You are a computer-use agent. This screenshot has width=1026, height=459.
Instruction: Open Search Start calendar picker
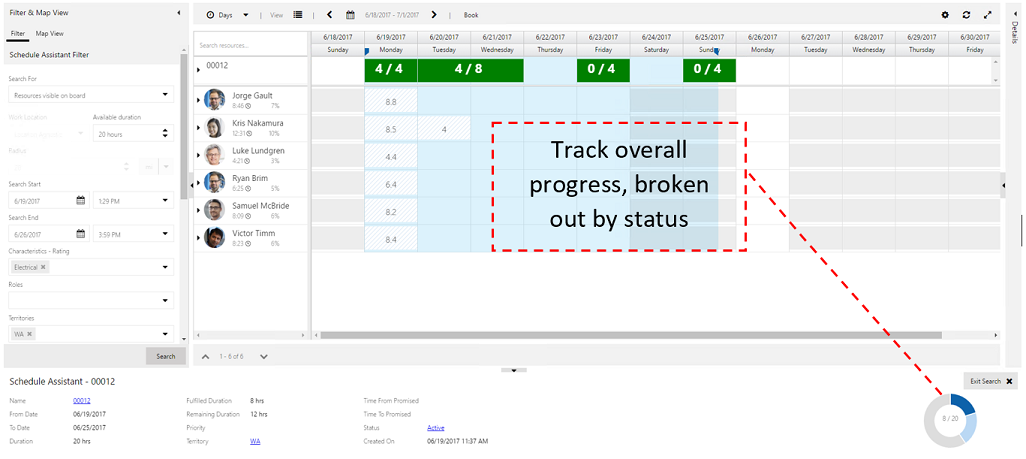click(x=81, y=200)
